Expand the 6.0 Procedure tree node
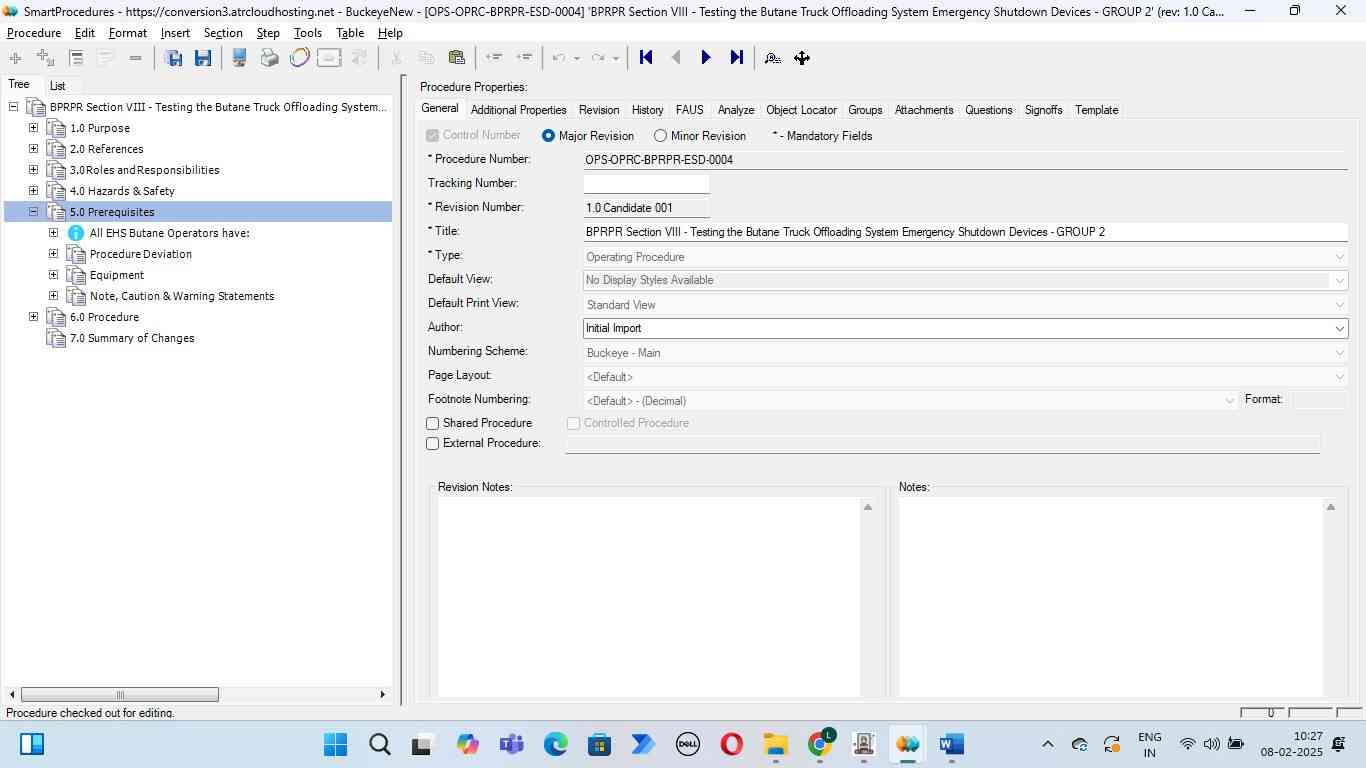Image resolution: width=1366 pixels, height=768 pixels. point(33,317)
